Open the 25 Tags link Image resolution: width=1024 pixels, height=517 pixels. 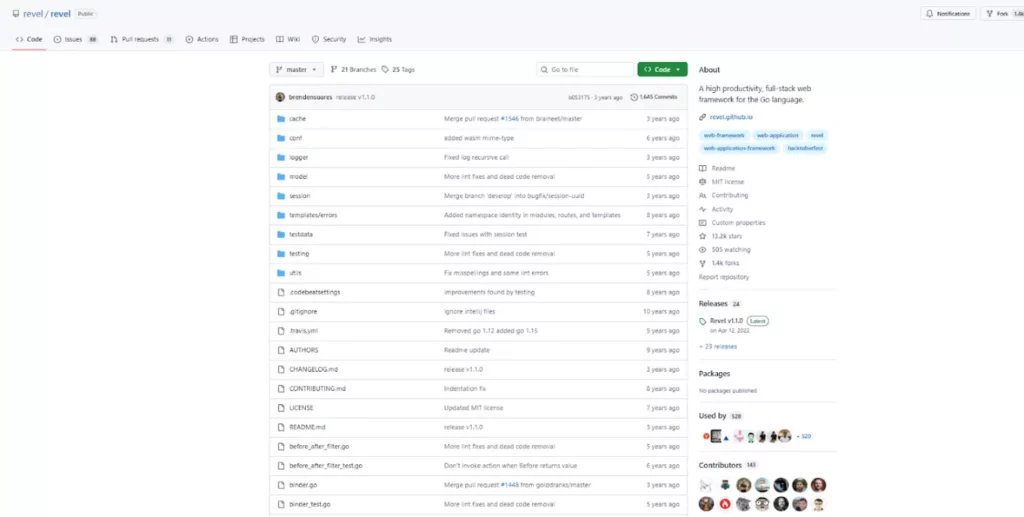pyautogui.click(x=399, y=69)
